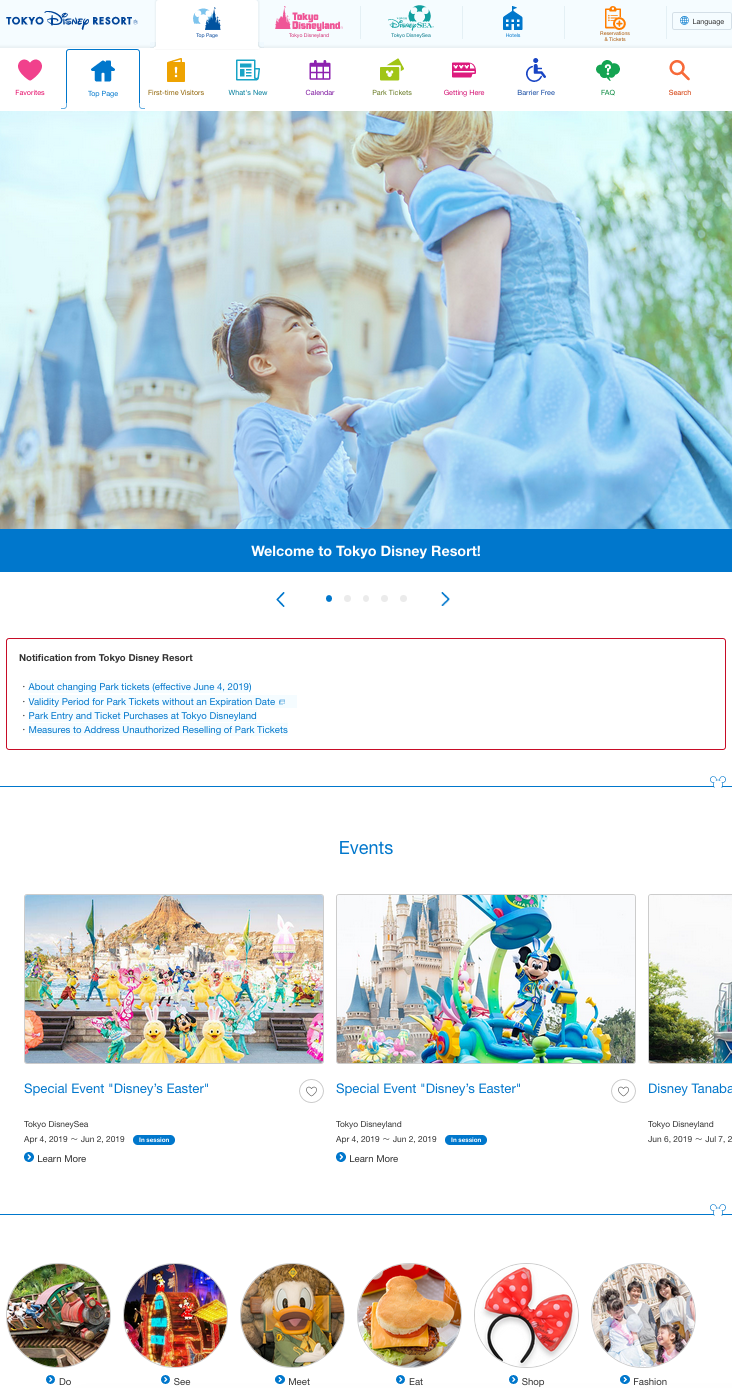Open the Calendar icon
This screenshot has width=732, height=1388.
pos(320,71)
